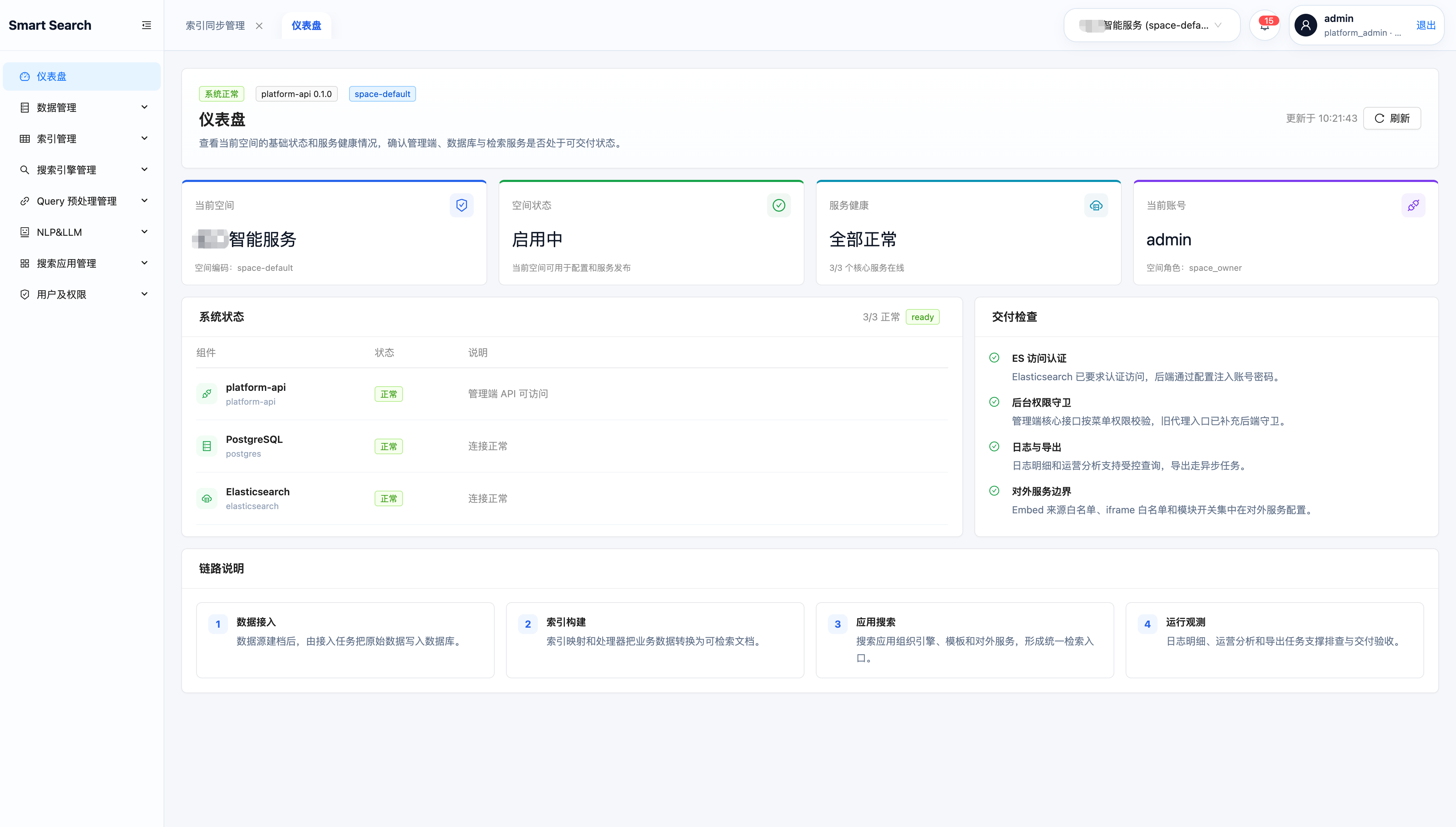Click step 2 索引构建 card

(655, 640)
